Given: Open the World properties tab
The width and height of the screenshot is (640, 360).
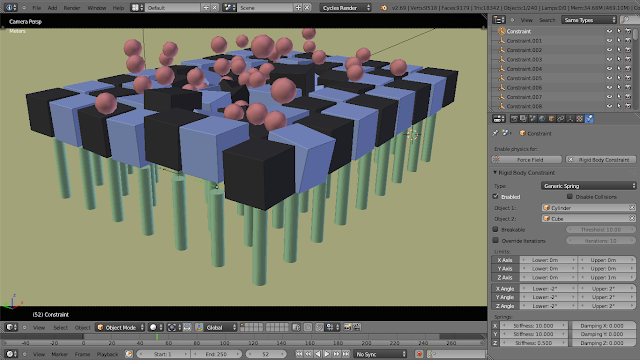Looking at the screenshot, I should tap(542, 119).
